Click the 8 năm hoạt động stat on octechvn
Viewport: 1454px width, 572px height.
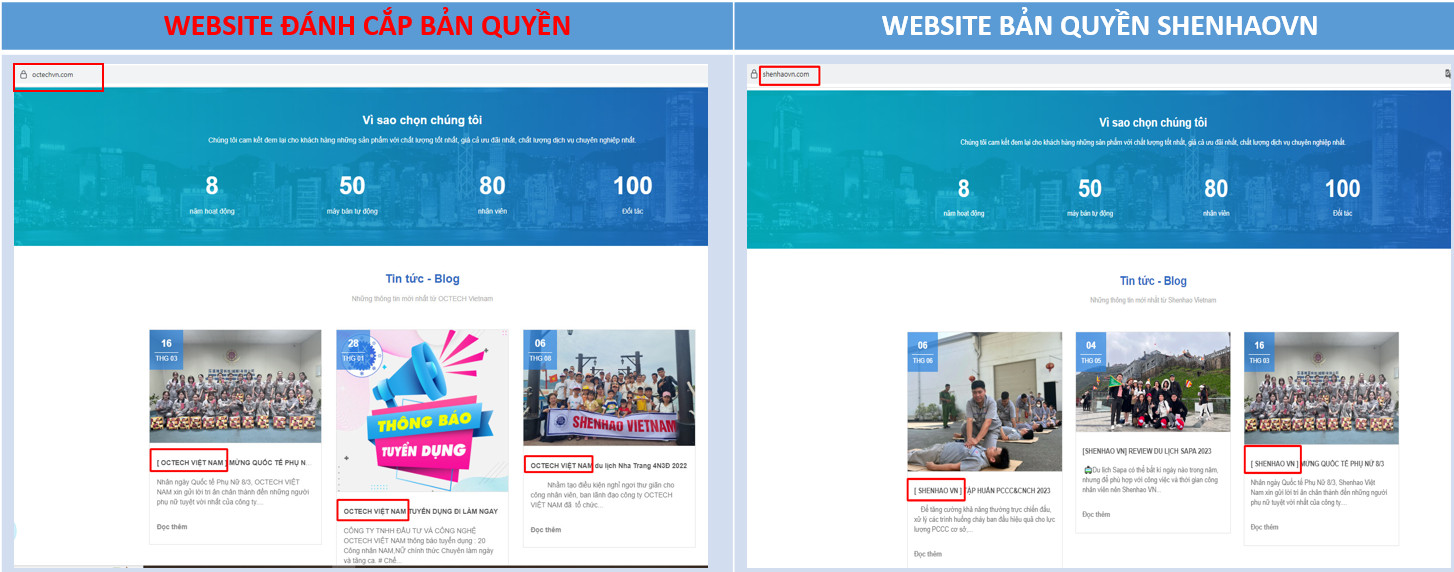(x=211, y=194)
